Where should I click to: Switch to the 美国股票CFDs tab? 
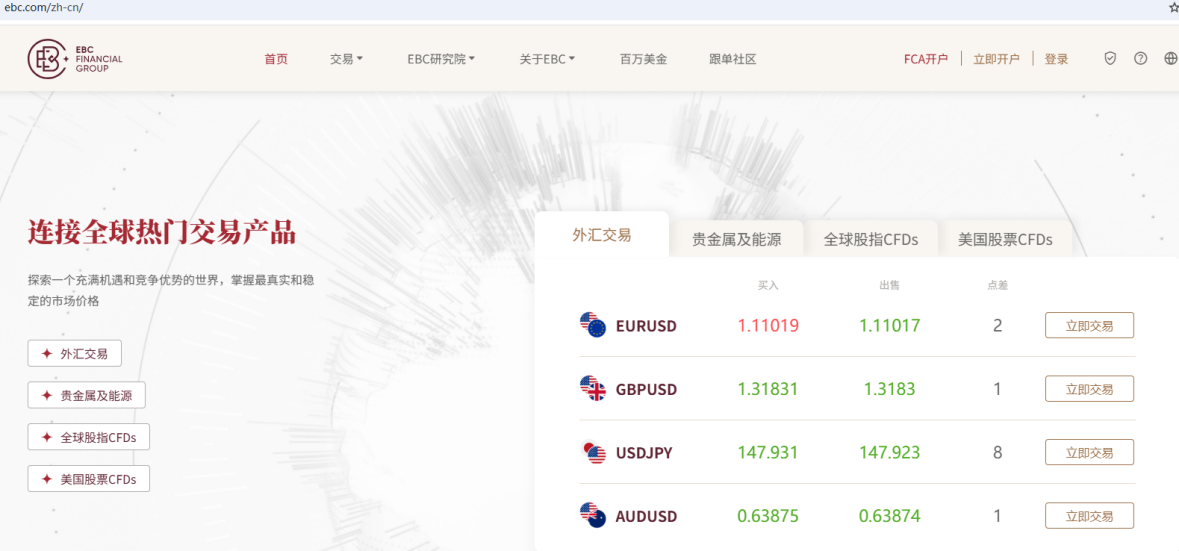(x=1005, y=240)
